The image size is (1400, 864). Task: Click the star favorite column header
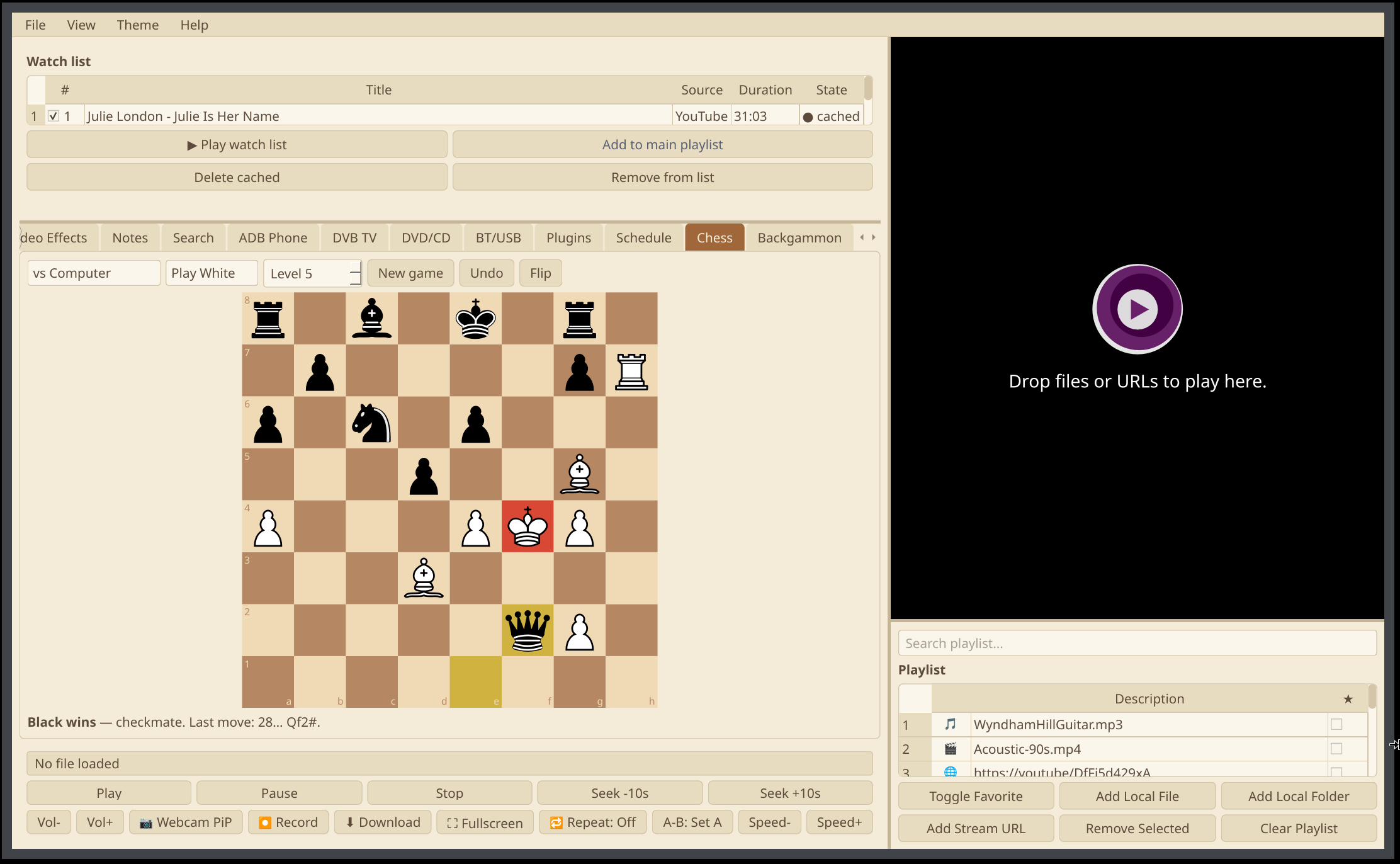point(1348,699)
